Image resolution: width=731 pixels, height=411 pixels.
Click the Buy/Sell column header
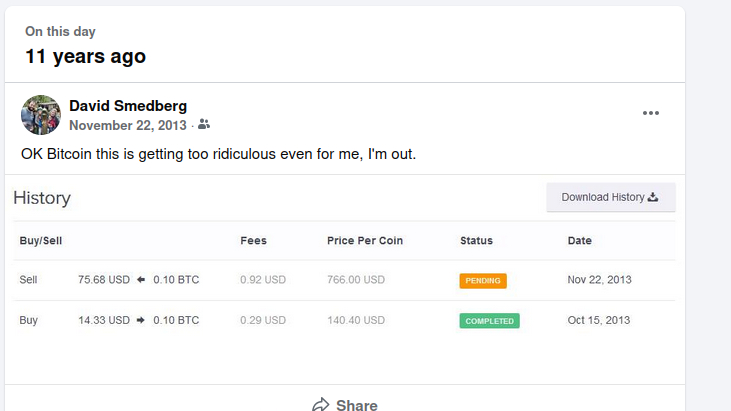coord(41,241)
